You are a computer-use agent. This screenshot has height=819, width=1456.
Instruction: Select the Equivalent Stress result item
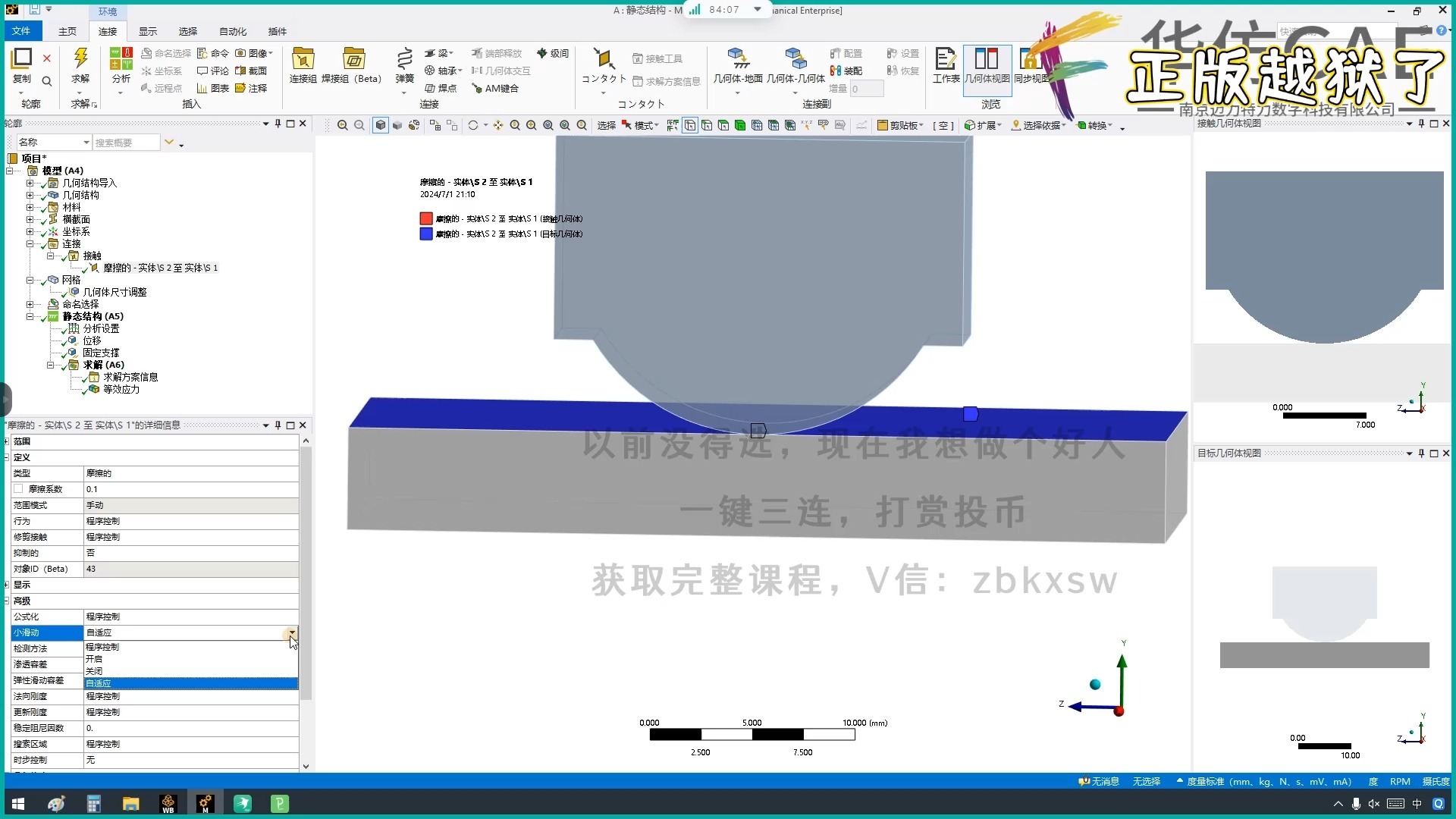click(x=121, y=389)
